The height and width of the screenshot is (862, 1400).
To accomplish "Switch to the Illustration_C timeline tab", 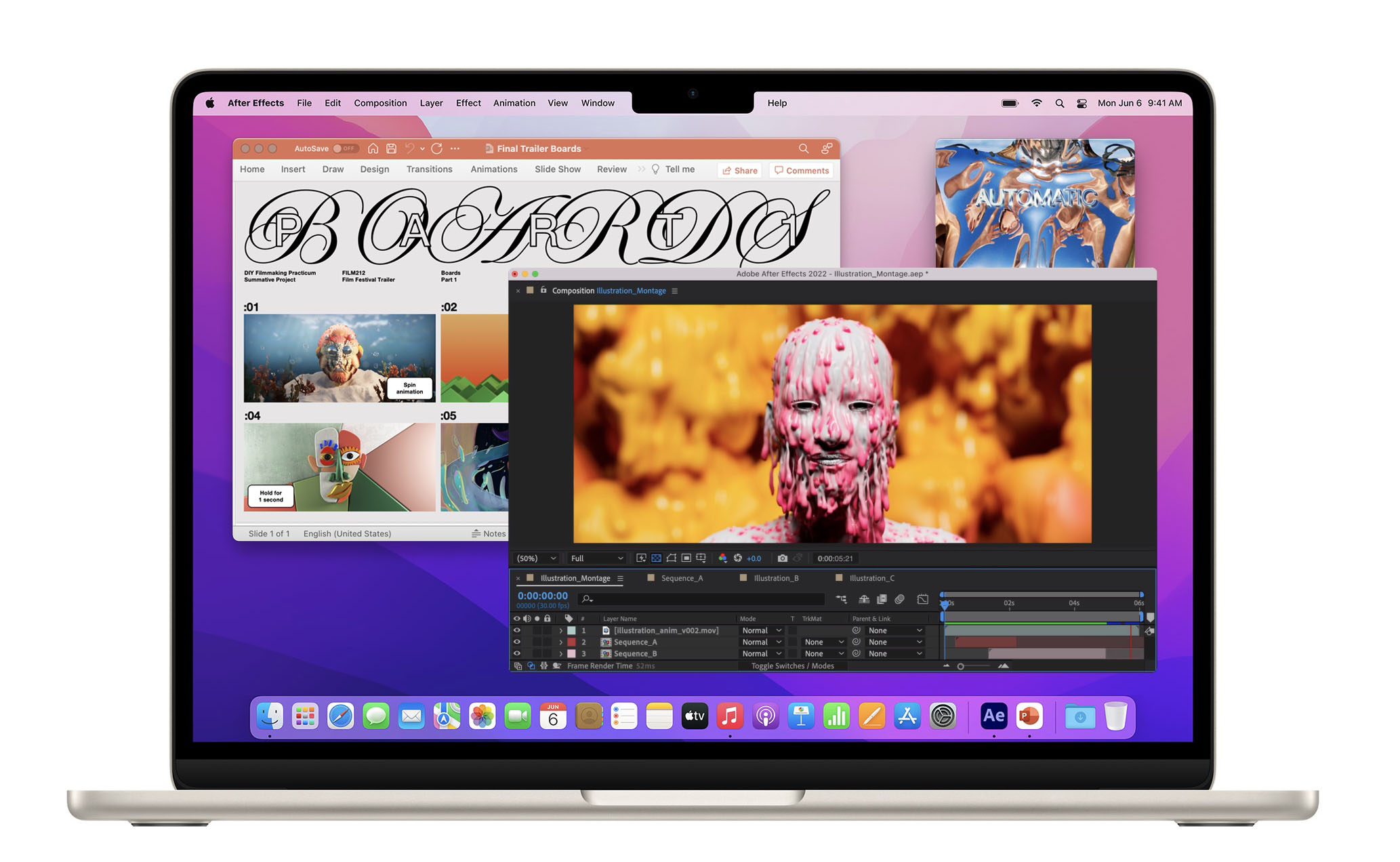I will (x=871, y=578).
